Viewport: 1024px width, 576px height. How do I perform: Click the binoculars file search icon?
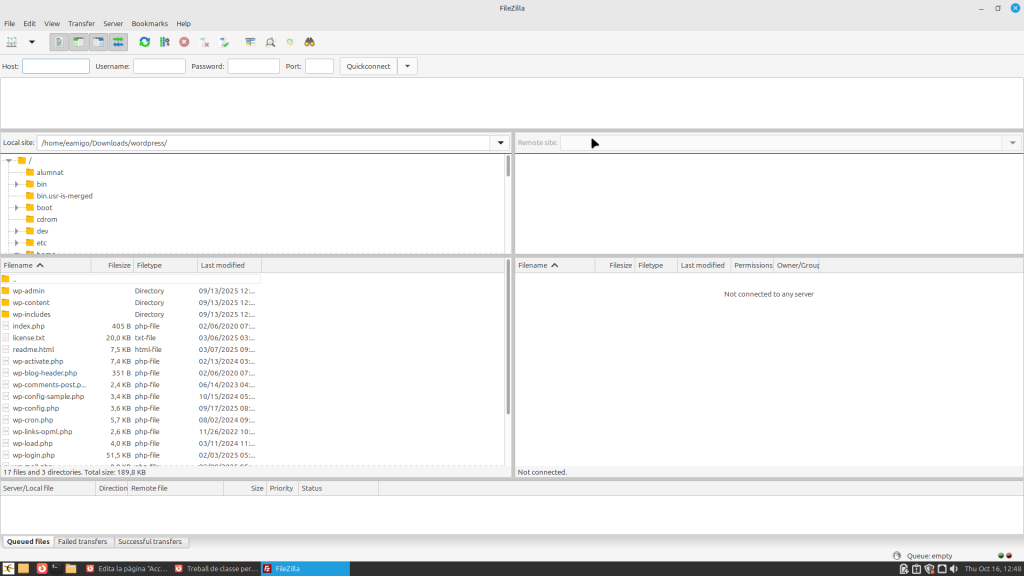(310, 42)
